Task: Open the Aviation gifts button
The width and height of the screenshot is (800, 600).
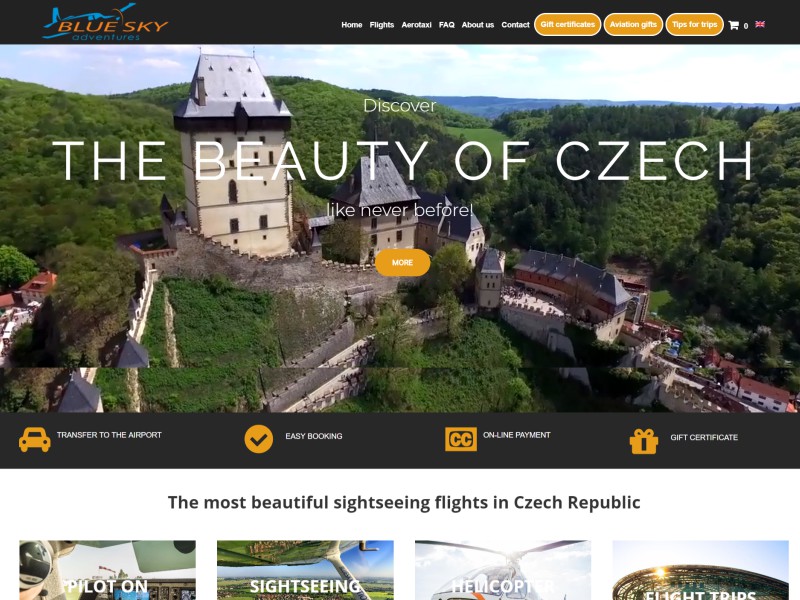Action: point(633,24)
